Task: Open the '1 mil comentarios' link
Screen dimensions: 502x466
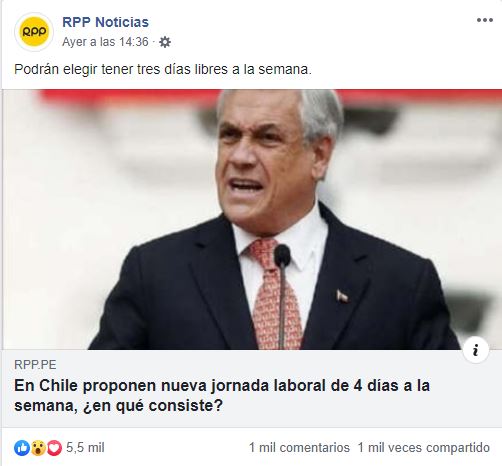Action: (299, 447)
